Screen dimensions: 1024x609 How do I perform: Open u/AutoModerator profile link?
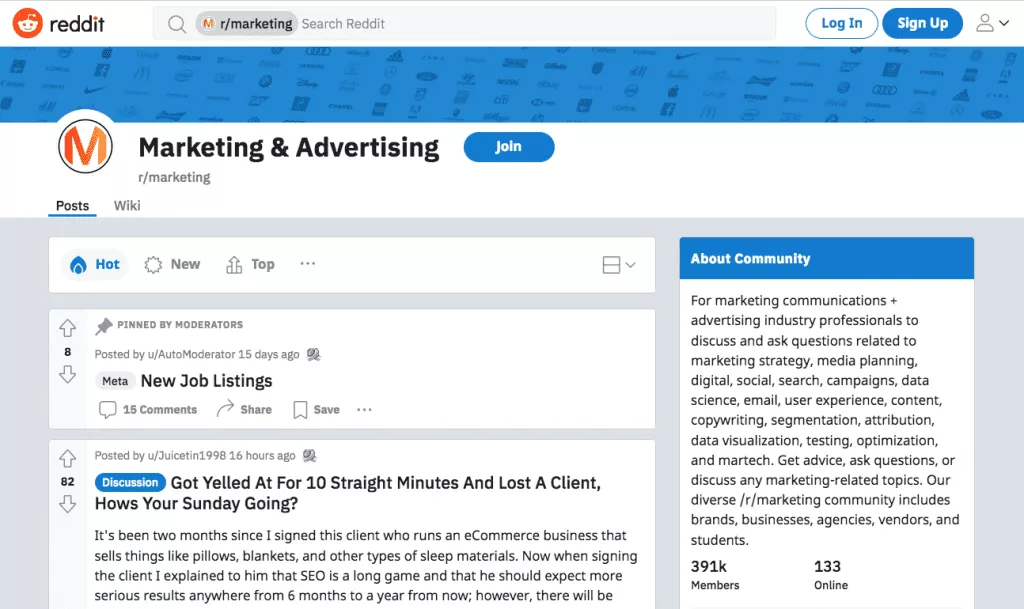click(191, 354)
